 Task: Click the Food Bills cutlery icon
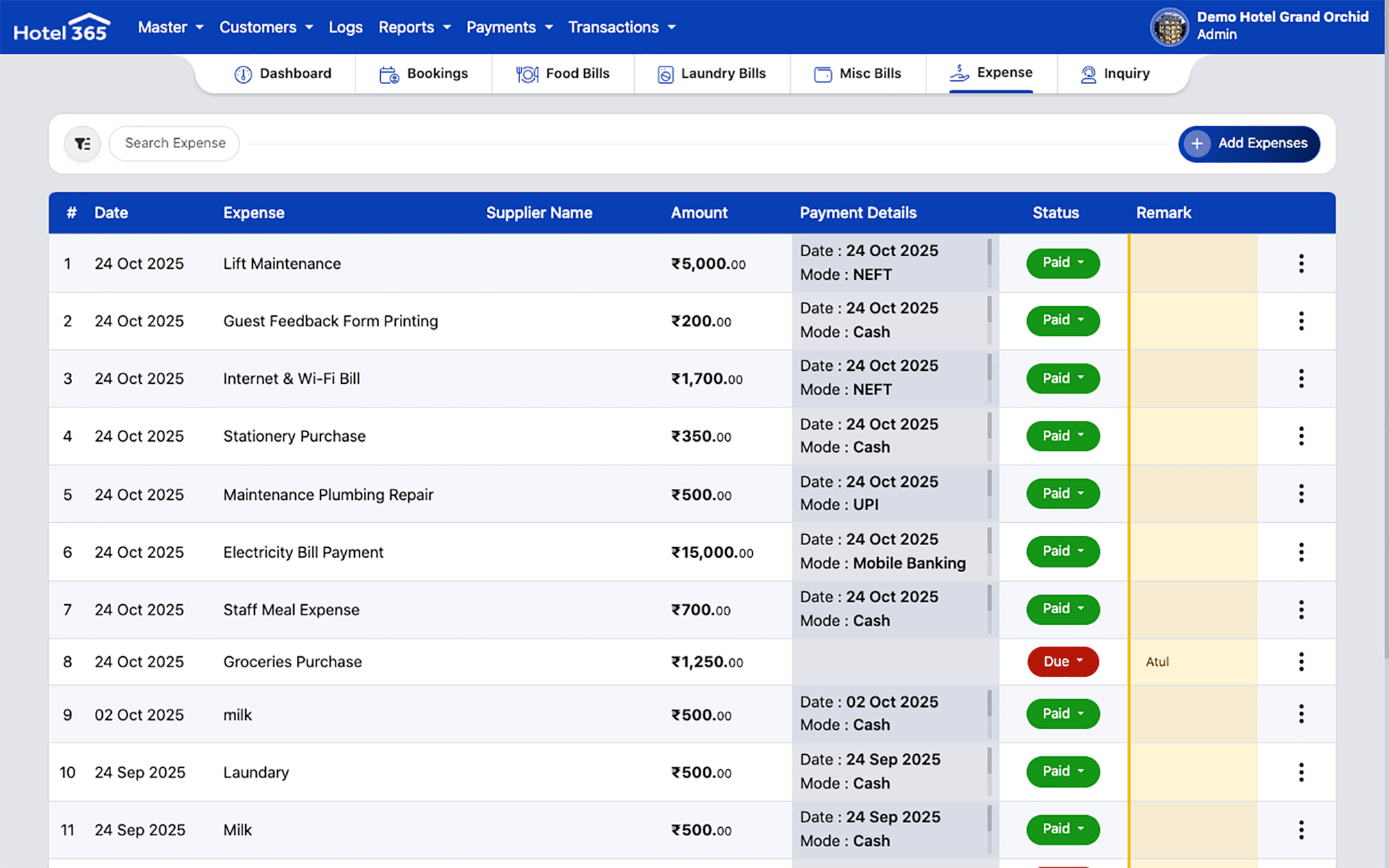pos(527,74)
